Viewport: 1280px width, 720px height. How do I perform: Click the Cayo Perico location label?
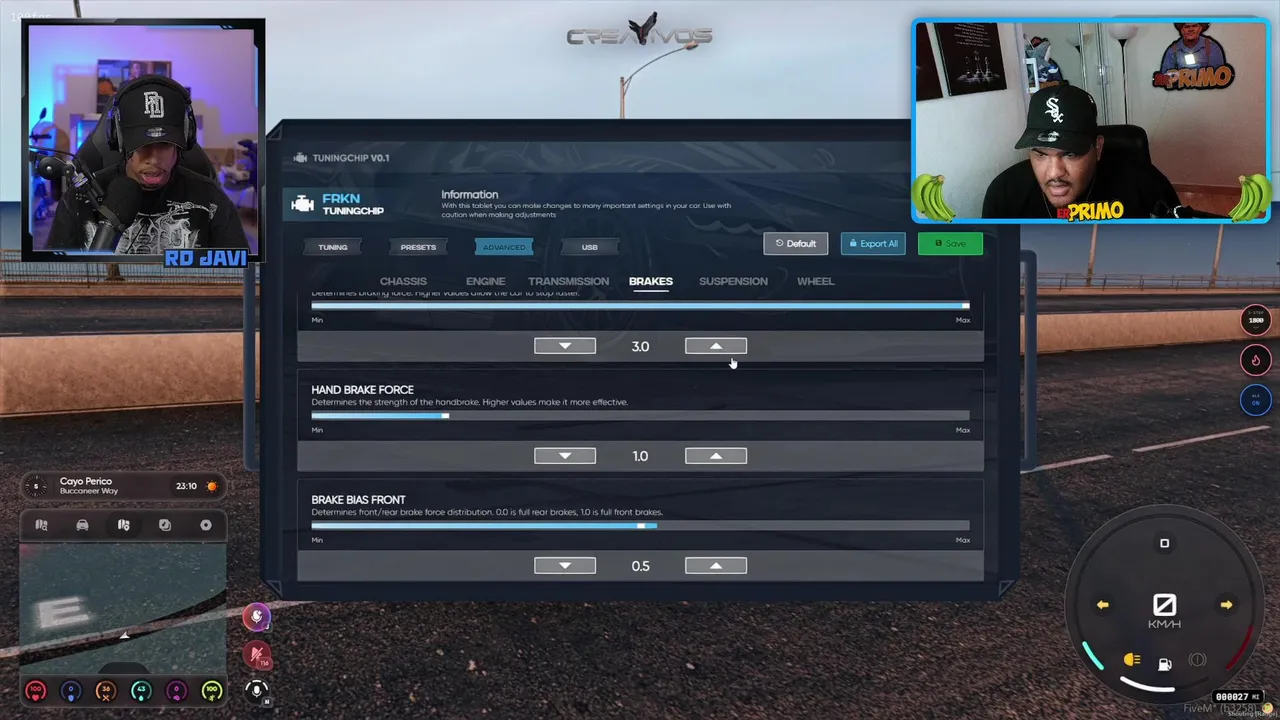point(86,481)
